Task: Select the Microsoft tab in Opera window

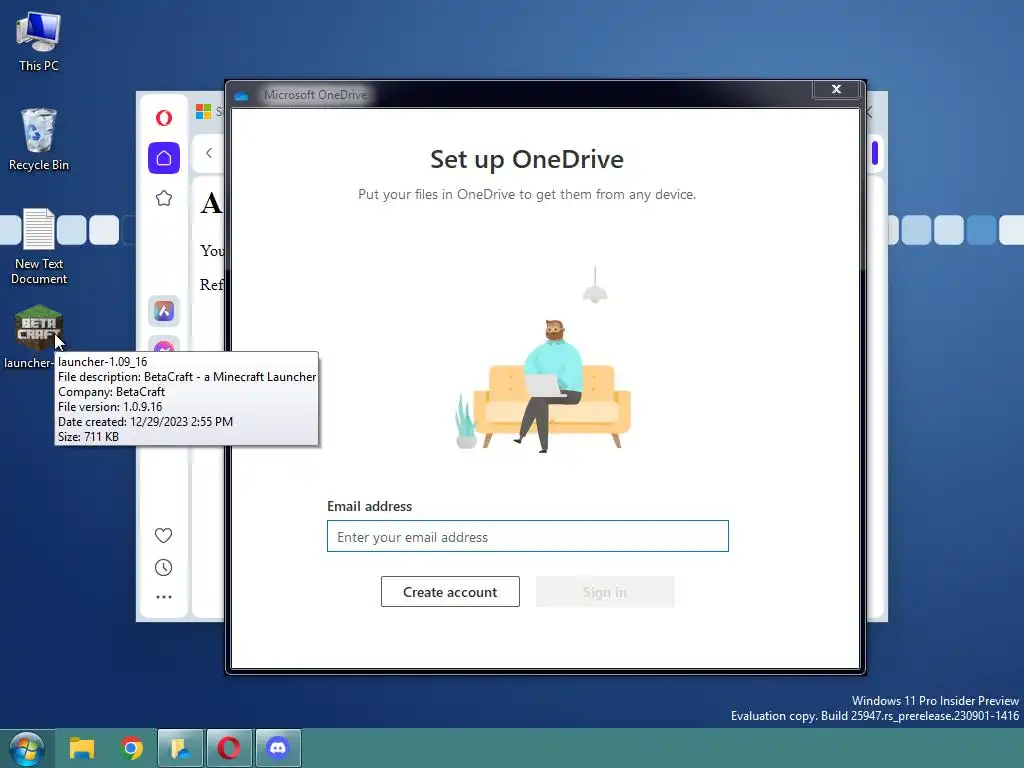Action: 209,112
